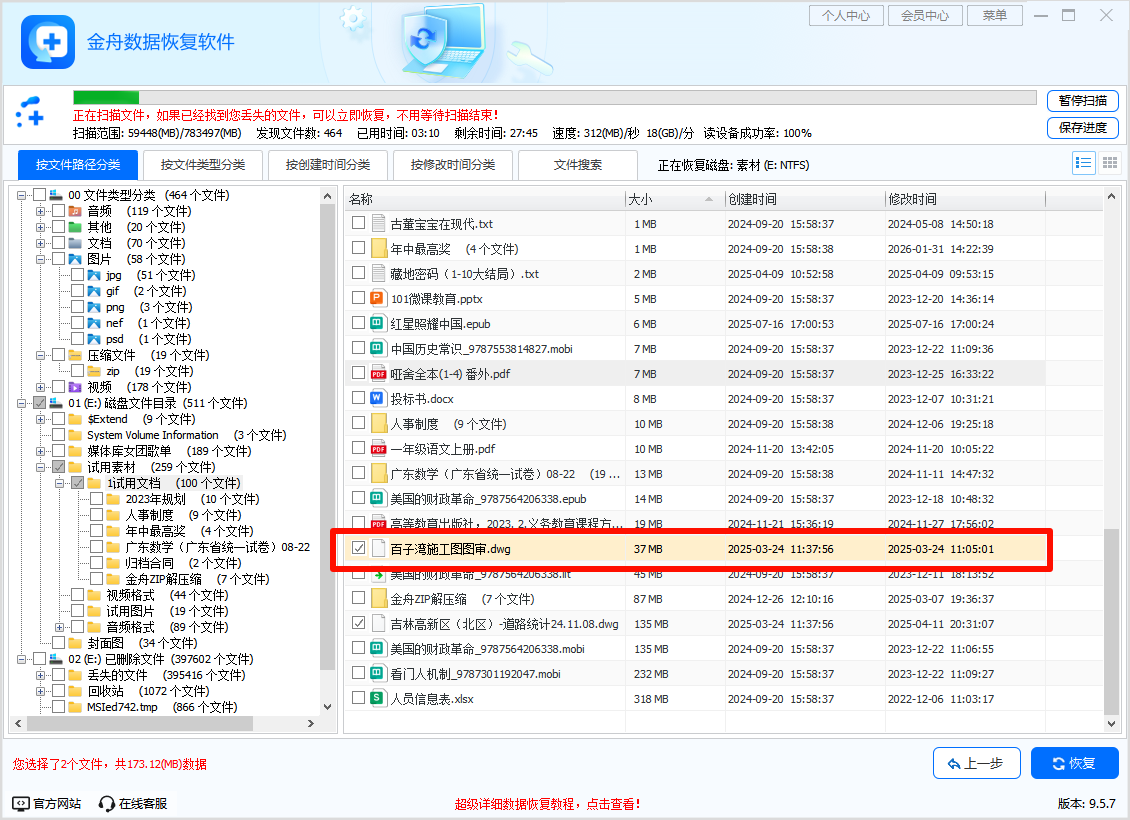Image resolution: width=1130 pixels, height=820 pixels.
Task: Tick the 人员信息表.xlsx checkbox
Action: (358, 698)
